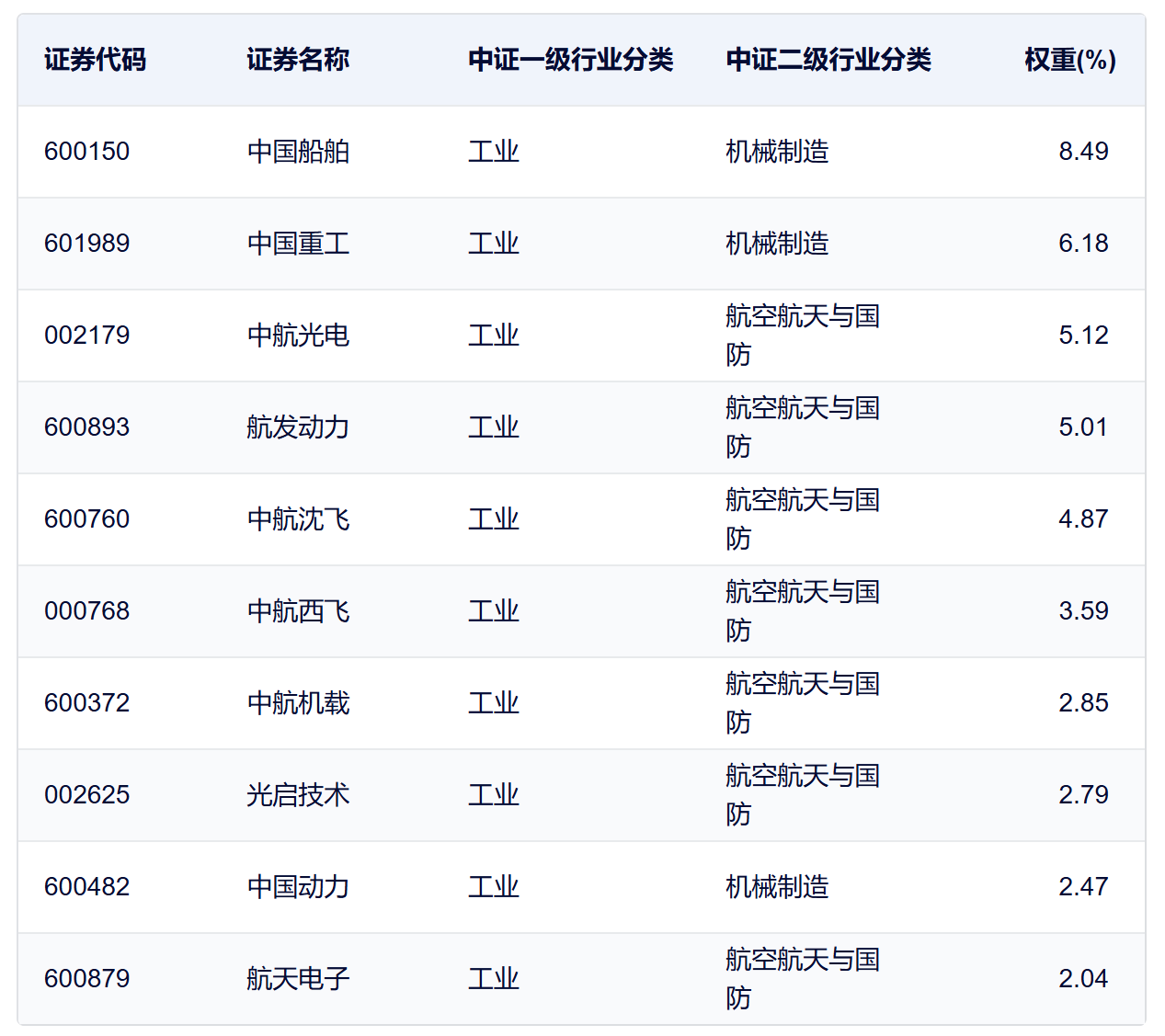Open details for 光启技术
This screenshot has width=1165, height=1036.
[x=297, y=795]
